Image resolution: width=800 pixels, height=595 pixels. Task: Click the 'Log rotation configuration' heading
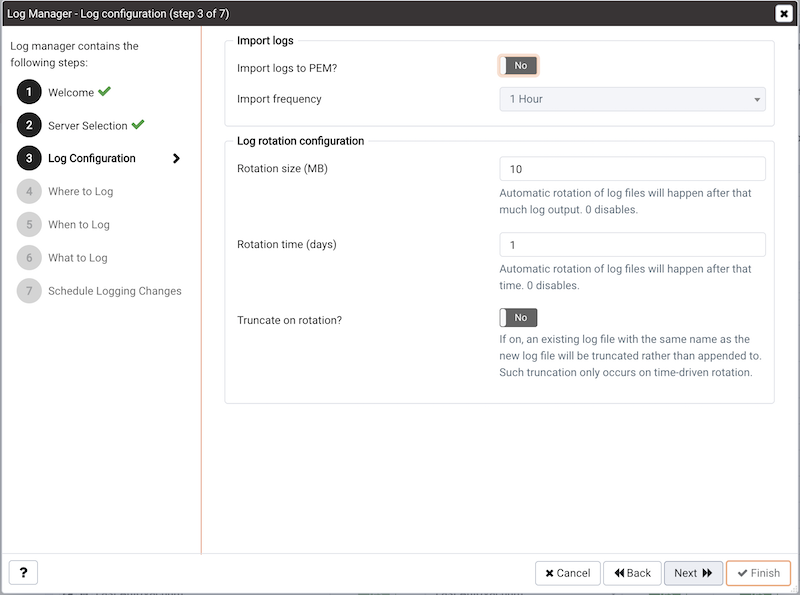[301, 141]
